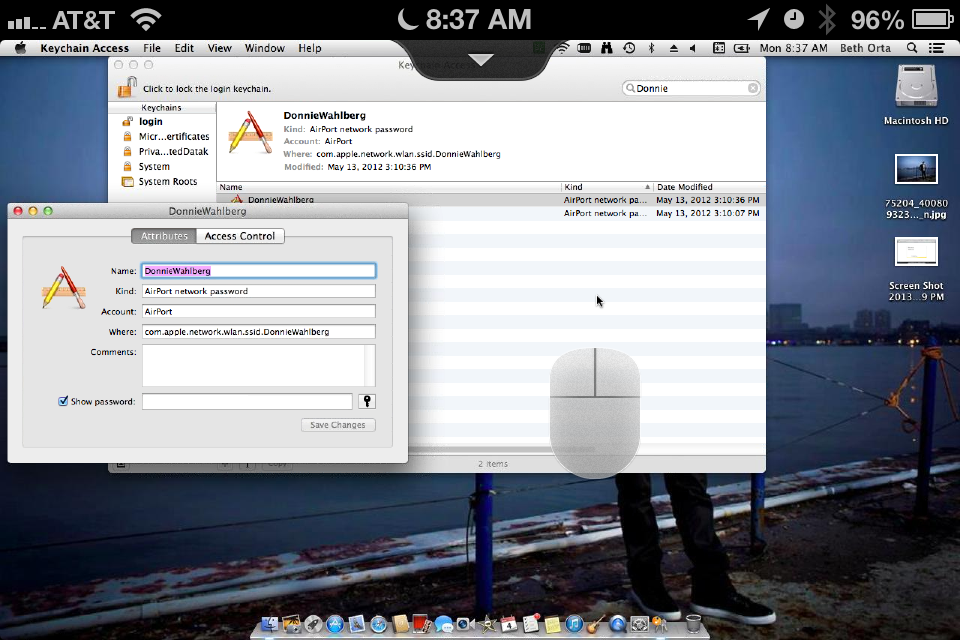Click the Mon 8:37 AM menu bar clock
960x640 pixels.
(x=793, y=48)
